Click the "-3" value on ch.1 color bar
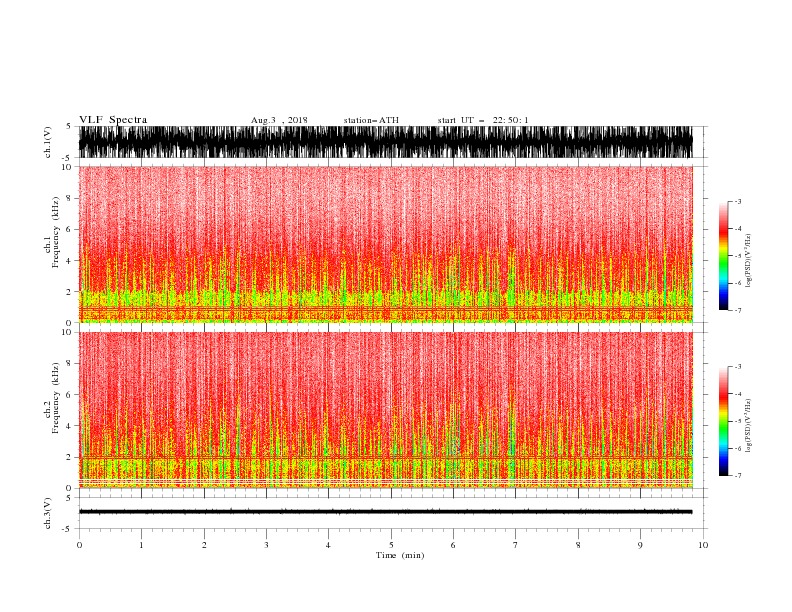 pyautogui.click(x=737, y=201)
